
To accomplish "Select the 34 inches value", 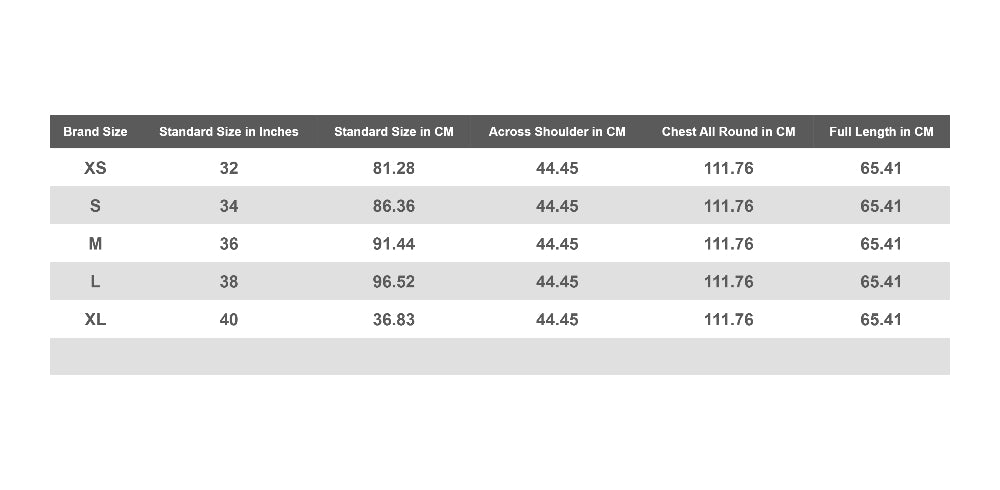I will (228, 206).
